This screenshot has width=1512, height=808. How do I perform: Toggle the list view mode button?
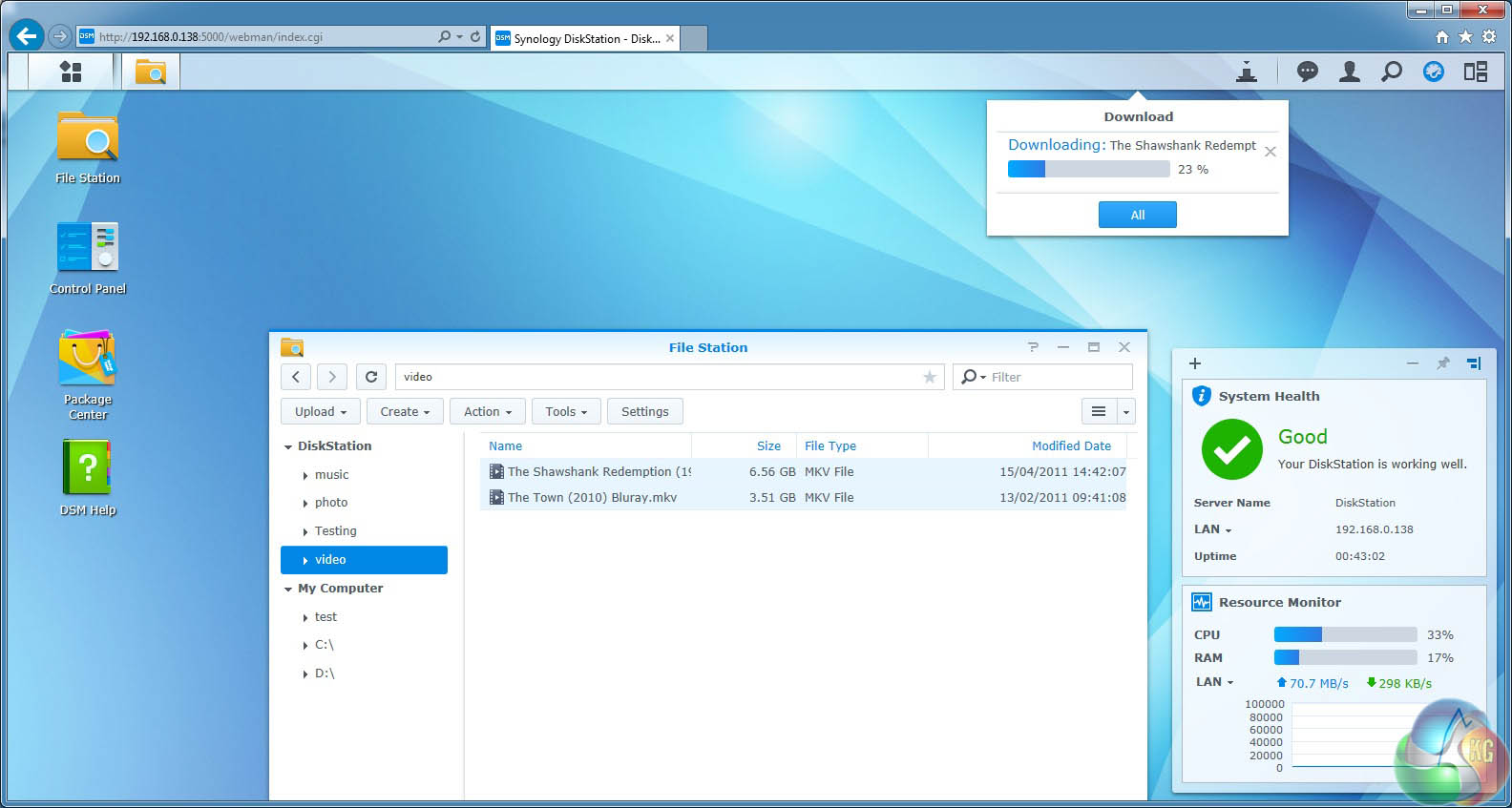[x=1099, y=411]
